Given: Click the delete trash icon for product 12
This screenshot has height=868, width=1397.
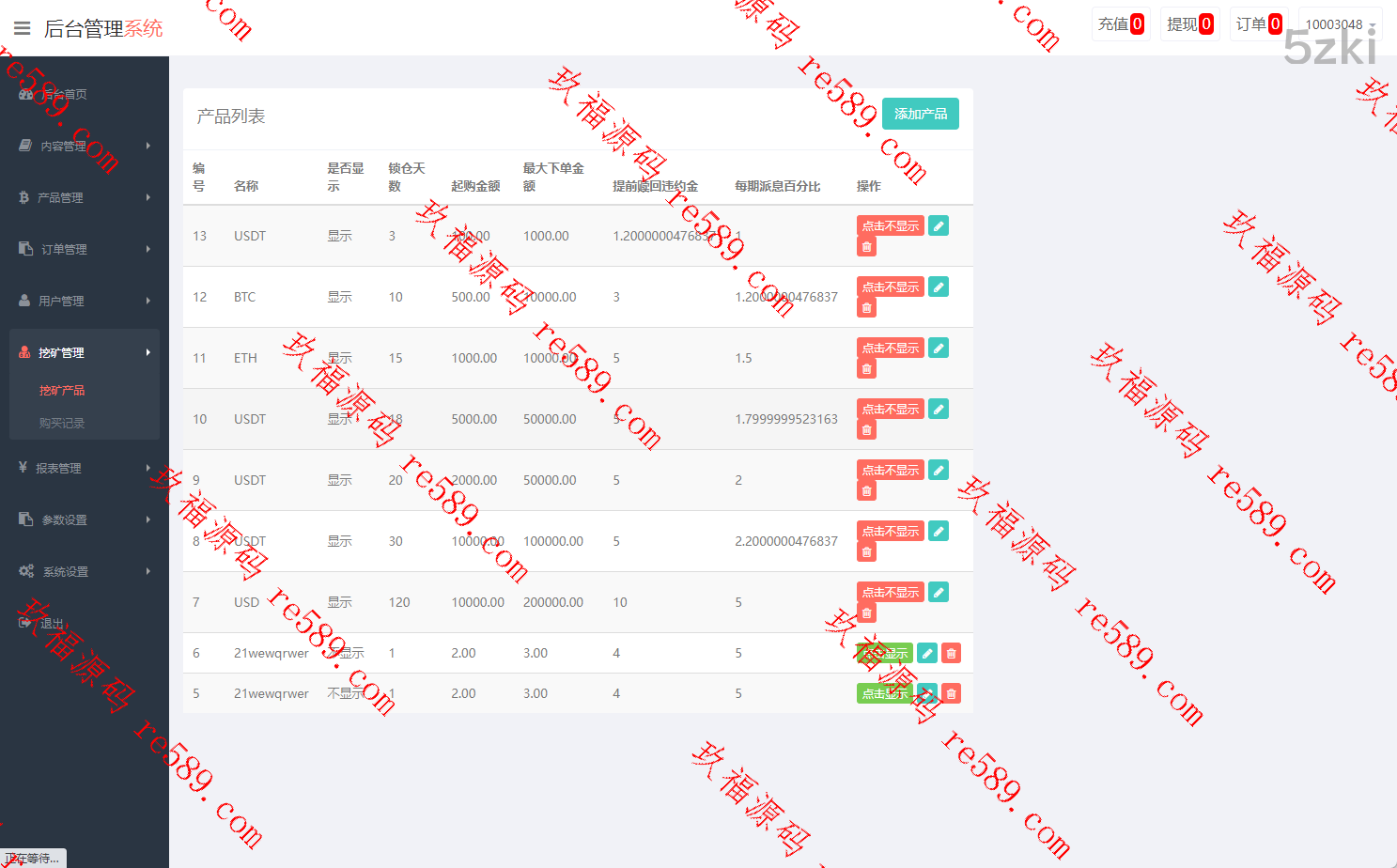Looking at the screenshot, I should point(866,308).
